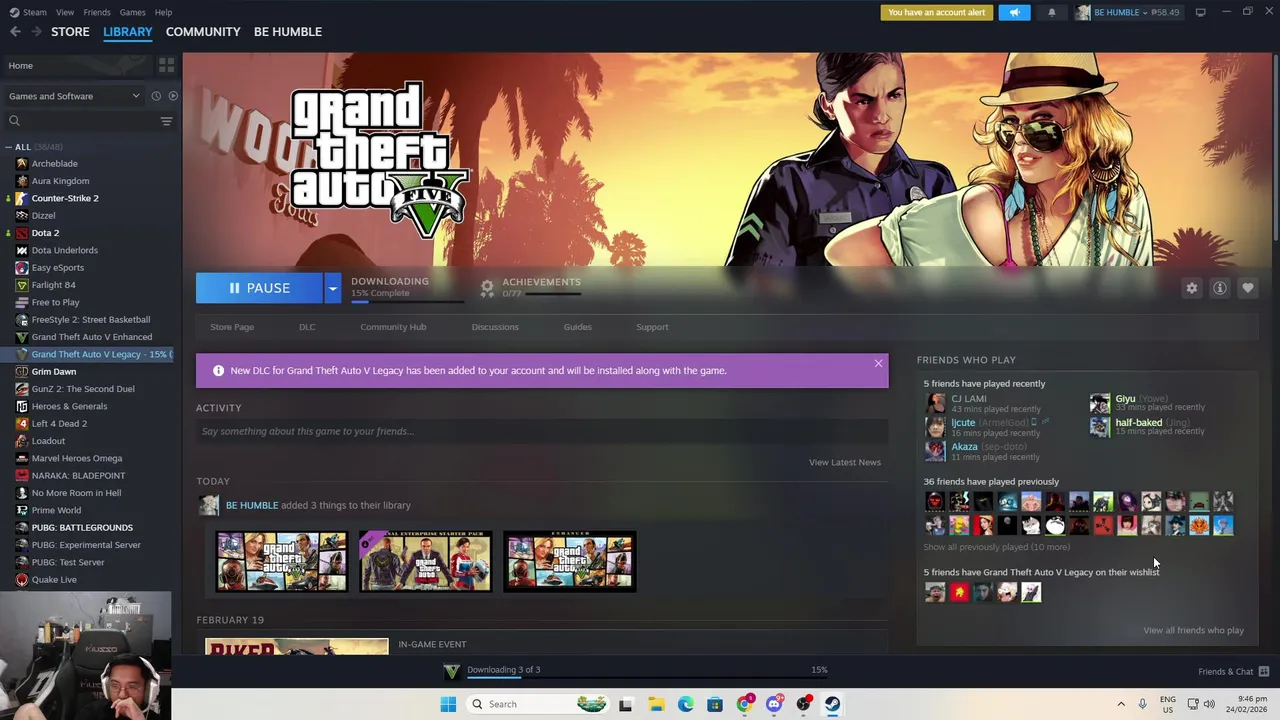Go to library Home
The width and height of the screenshot is (1280, 720).
[76, 65]
